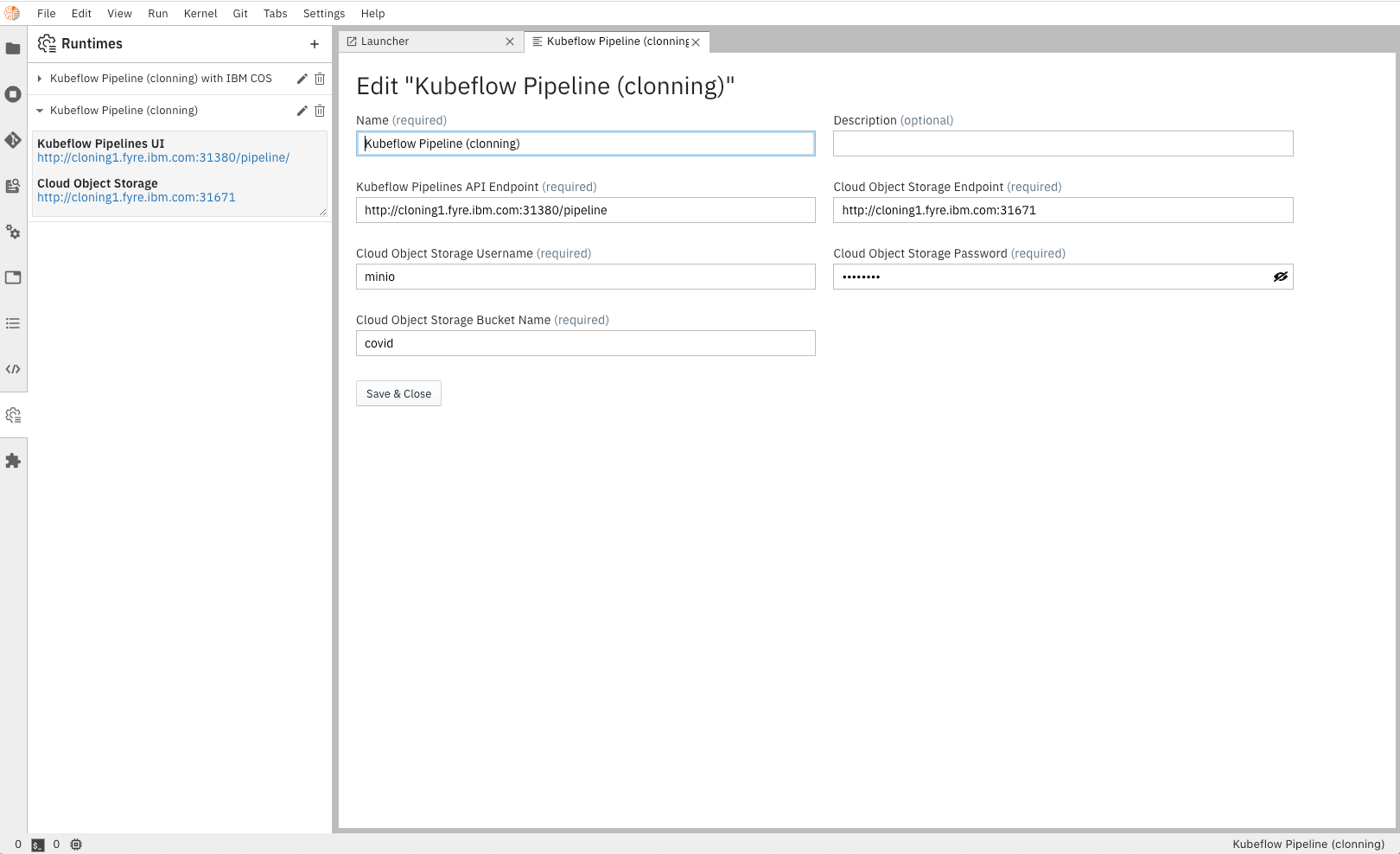Open the Kernel menu
This screenshot has height=854, width=1400.
200,14
